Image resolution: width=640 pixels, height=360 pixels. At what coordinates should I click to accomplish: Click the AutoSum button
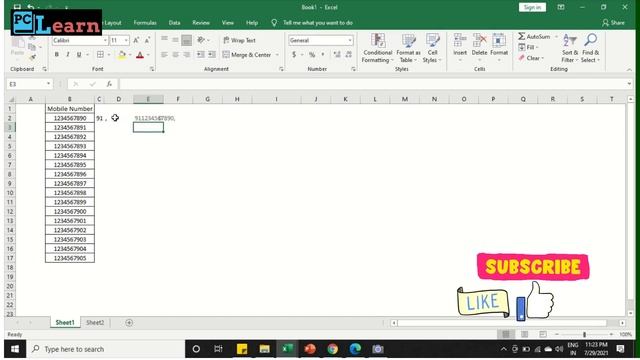click(534, 37)
